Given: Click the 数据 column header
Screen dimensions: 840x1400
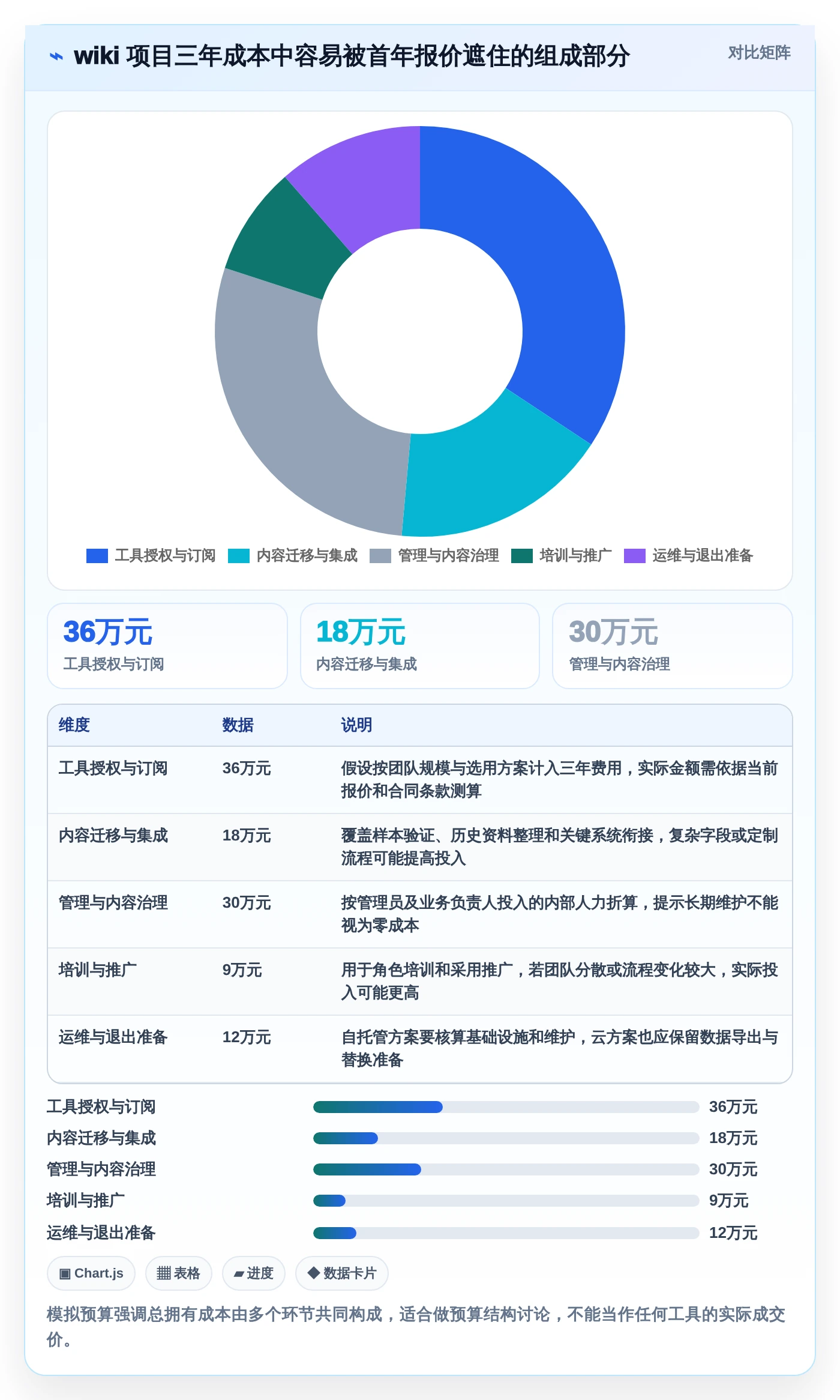Looking at the screenshot, I should (x=238, y=725).
